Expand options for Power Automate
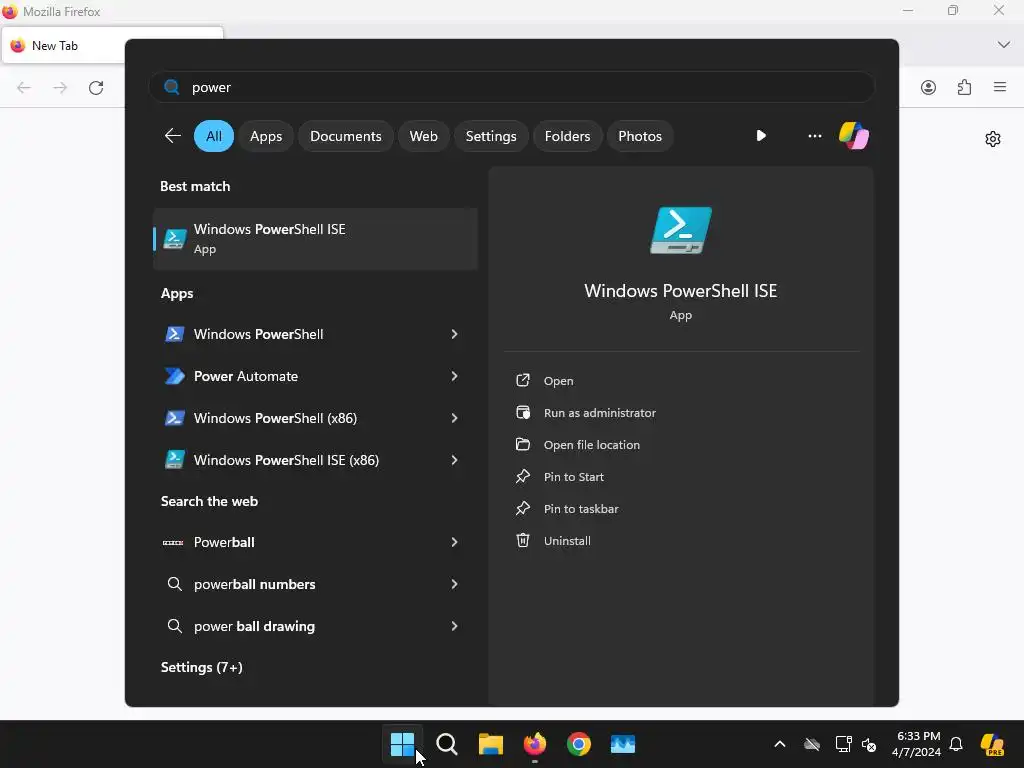The width and height of the screenshot is (1024, 768). coord(455,376)
